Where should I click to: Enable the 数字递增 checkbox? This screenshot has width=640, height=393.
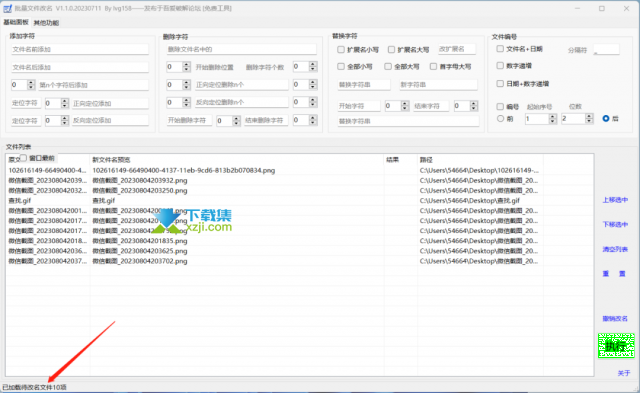[x=500, y=66]
